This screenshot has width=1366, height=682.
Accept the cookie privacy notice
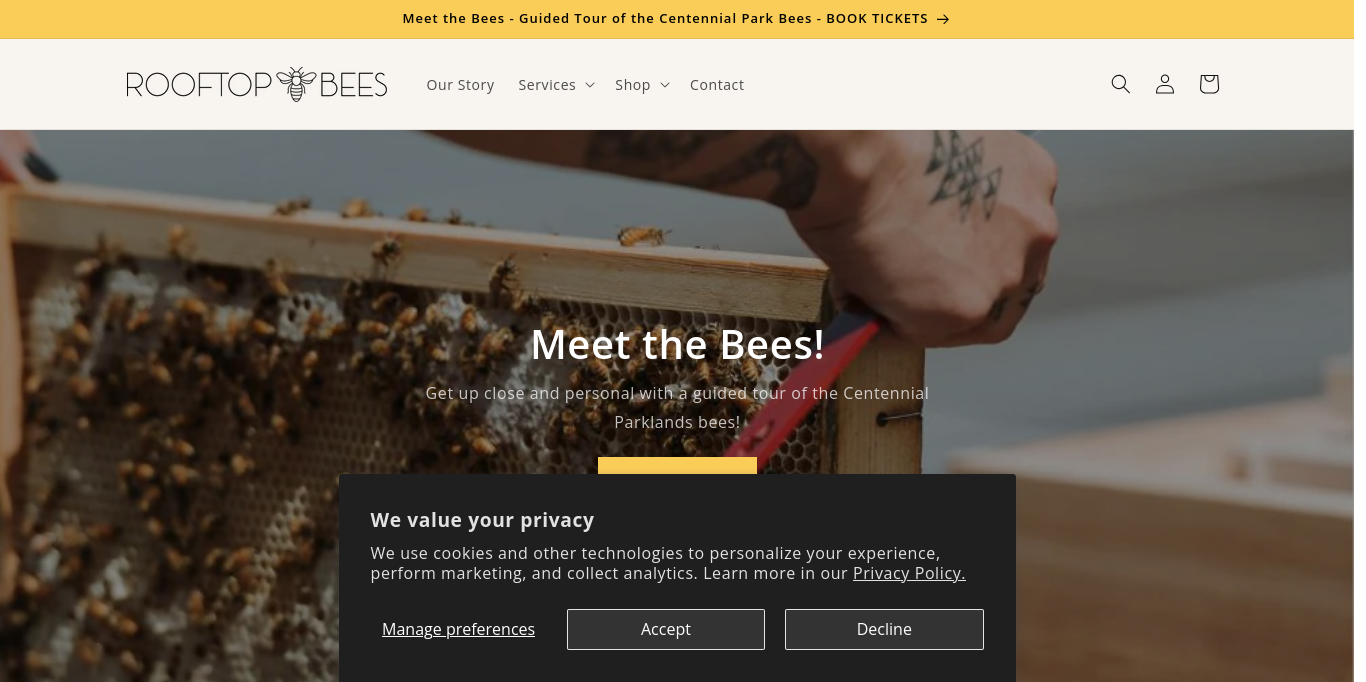pos(665,629)
